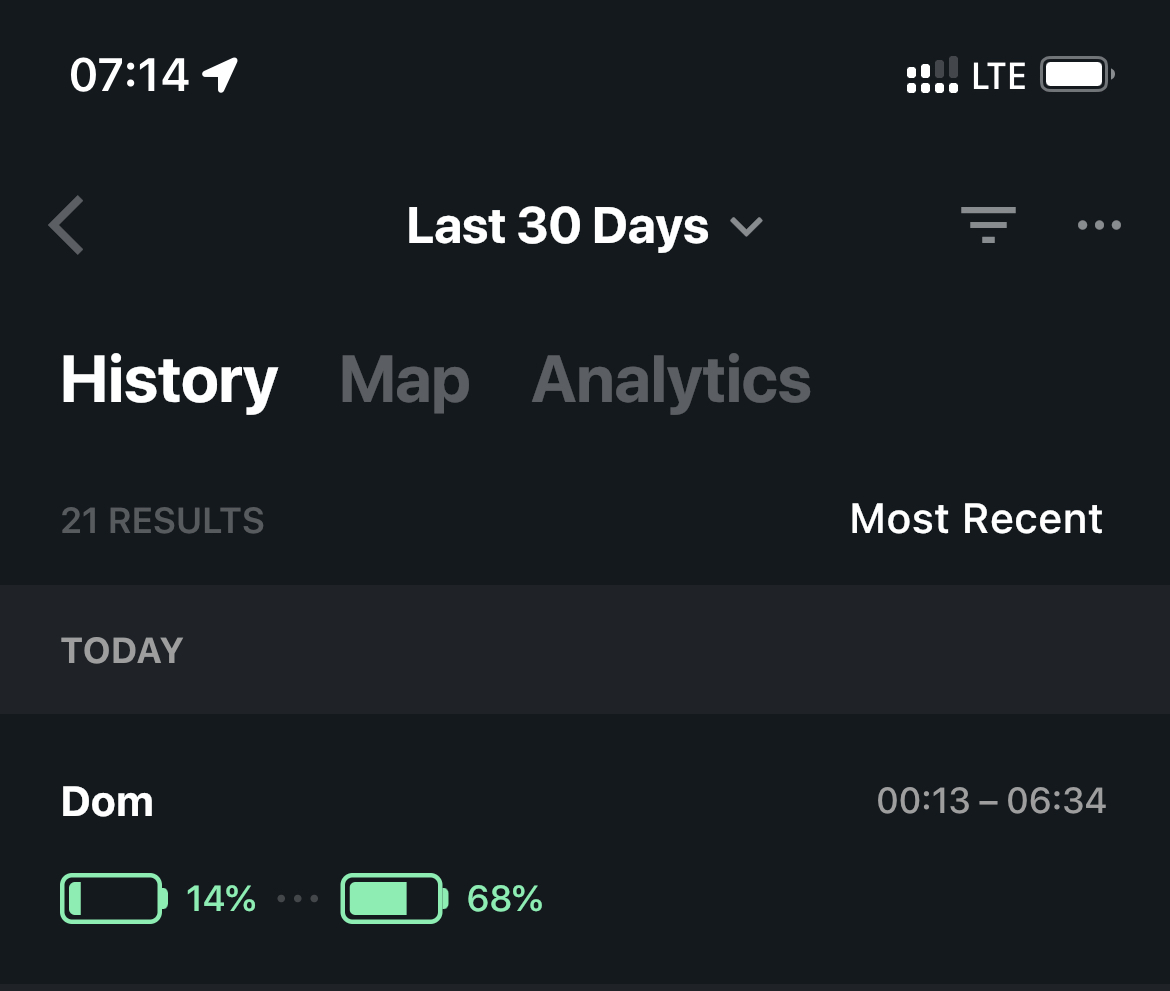Viewport: 1170px width, 991px height.
Task: Select the 14% starting battery icon
Action: point(113,898)
